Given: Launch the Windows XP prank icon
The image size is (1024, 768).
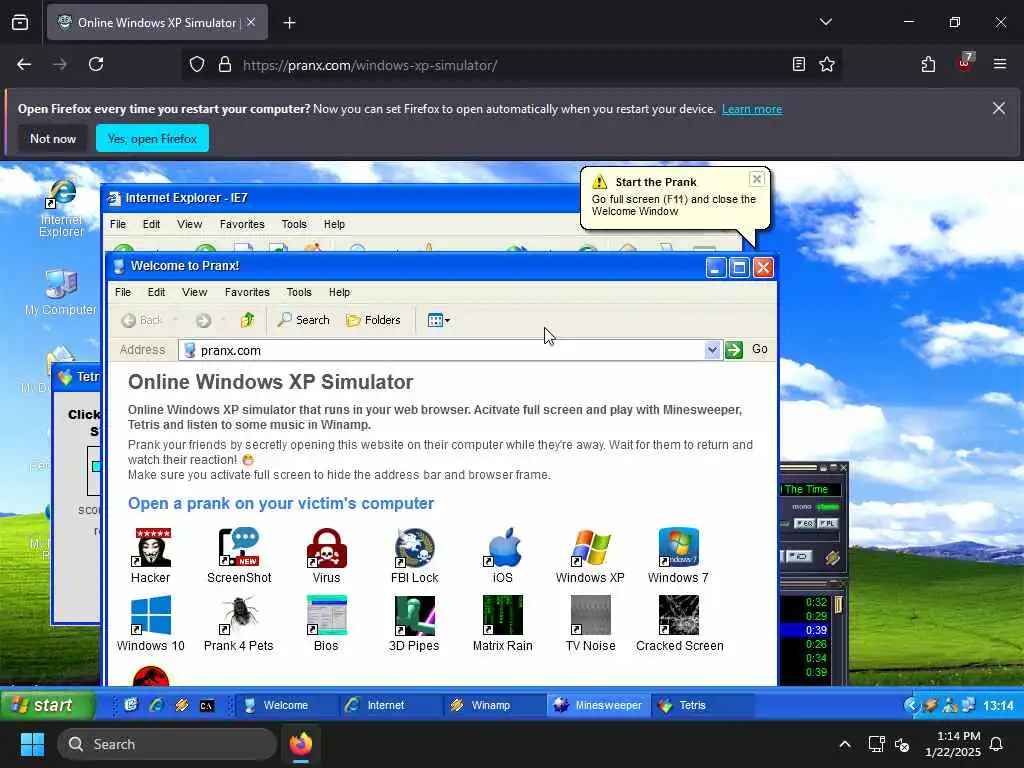Looking at the screenshot, I should pos(590,555).
